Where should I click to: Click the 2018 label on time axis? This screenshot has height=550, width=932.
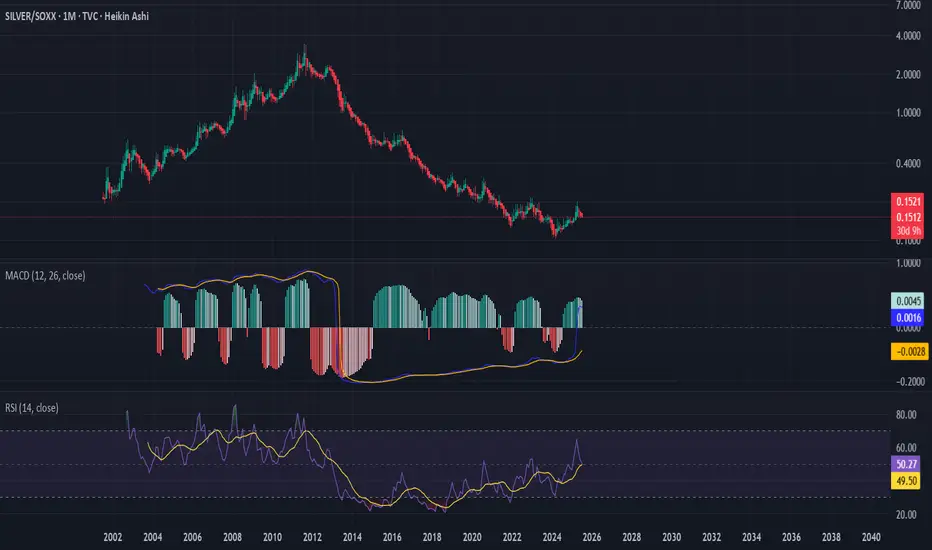[432, 538]
